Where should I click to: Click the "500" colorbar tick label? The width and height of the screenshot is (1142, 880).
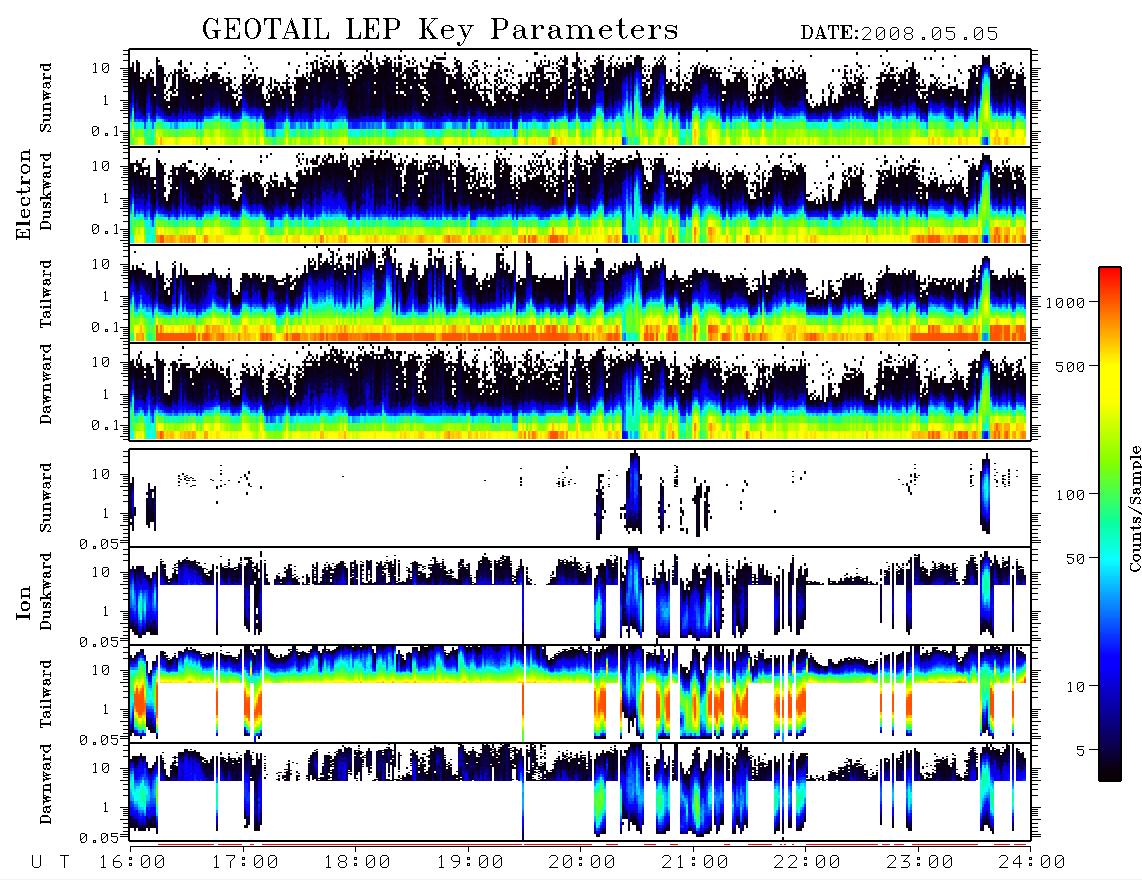coord(1070,366)
